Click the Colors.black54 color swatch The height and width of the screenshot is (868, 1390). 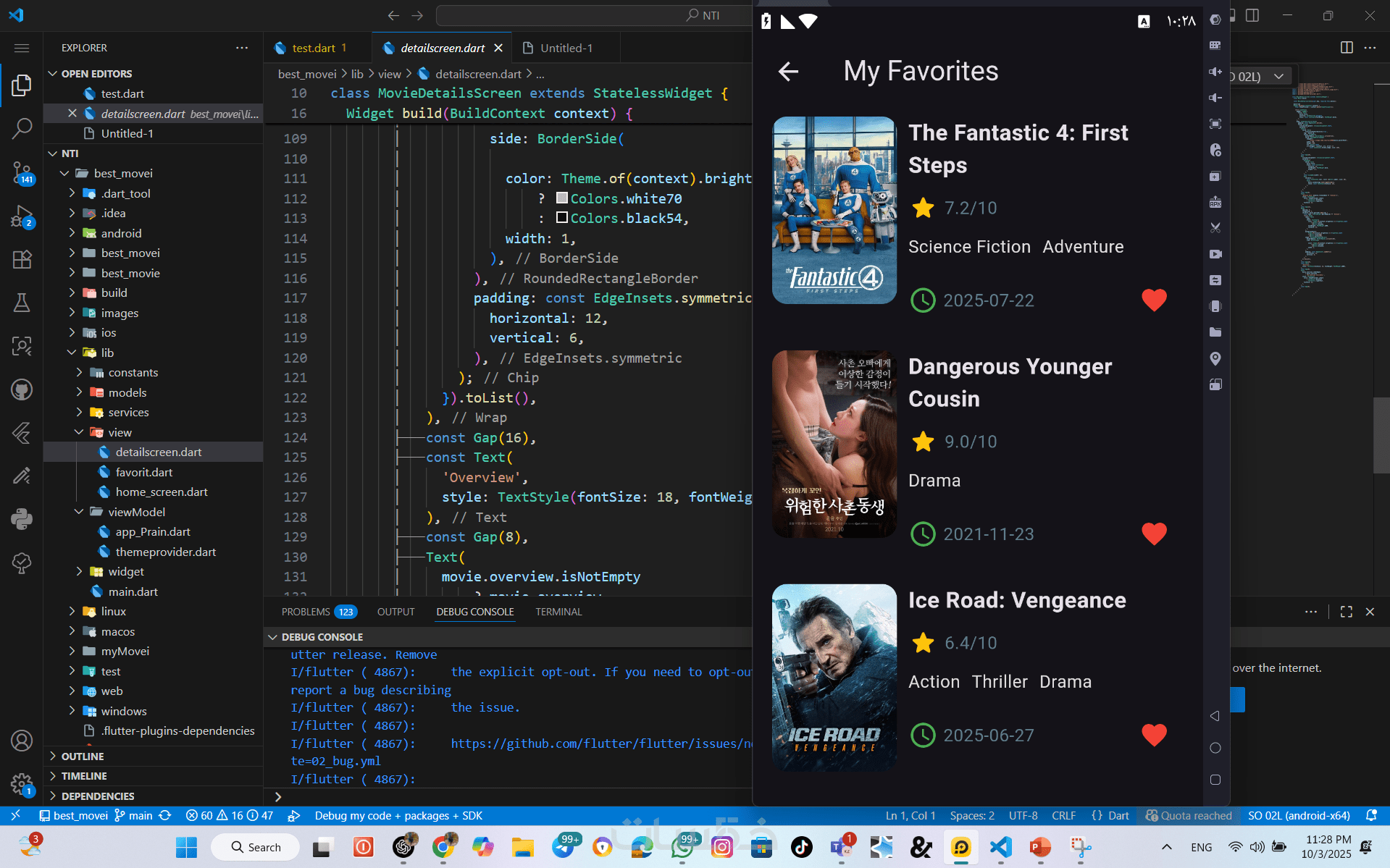pos(561,218)
